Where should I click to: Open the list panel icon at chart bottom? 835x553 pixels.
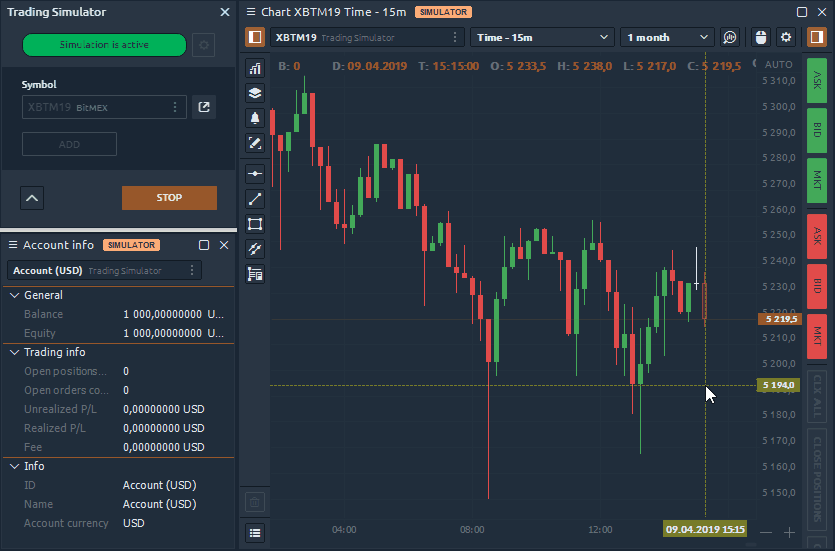coord(255,533)
